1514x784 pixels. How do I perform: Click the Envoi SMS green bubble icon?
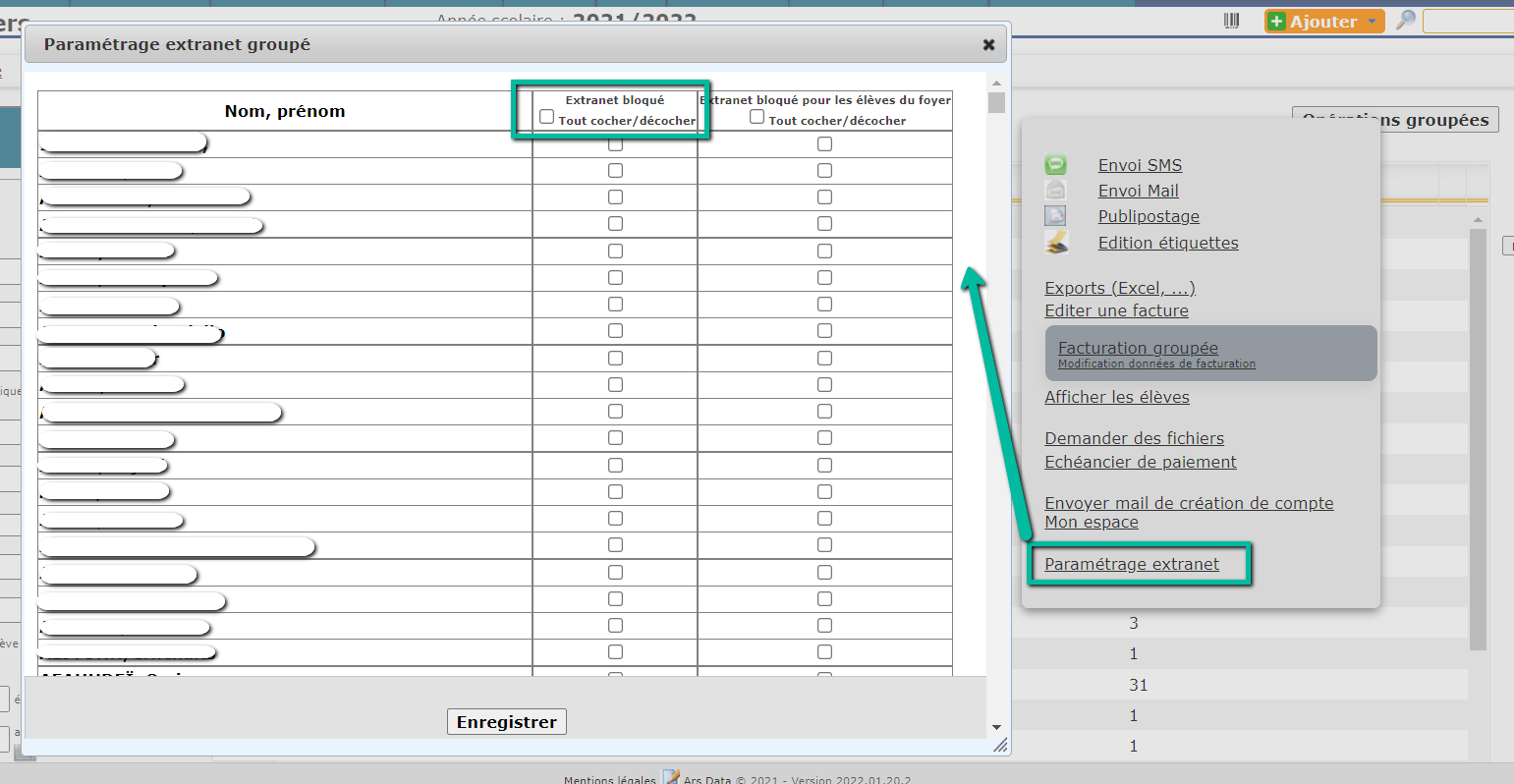[x=1056, y=165]
